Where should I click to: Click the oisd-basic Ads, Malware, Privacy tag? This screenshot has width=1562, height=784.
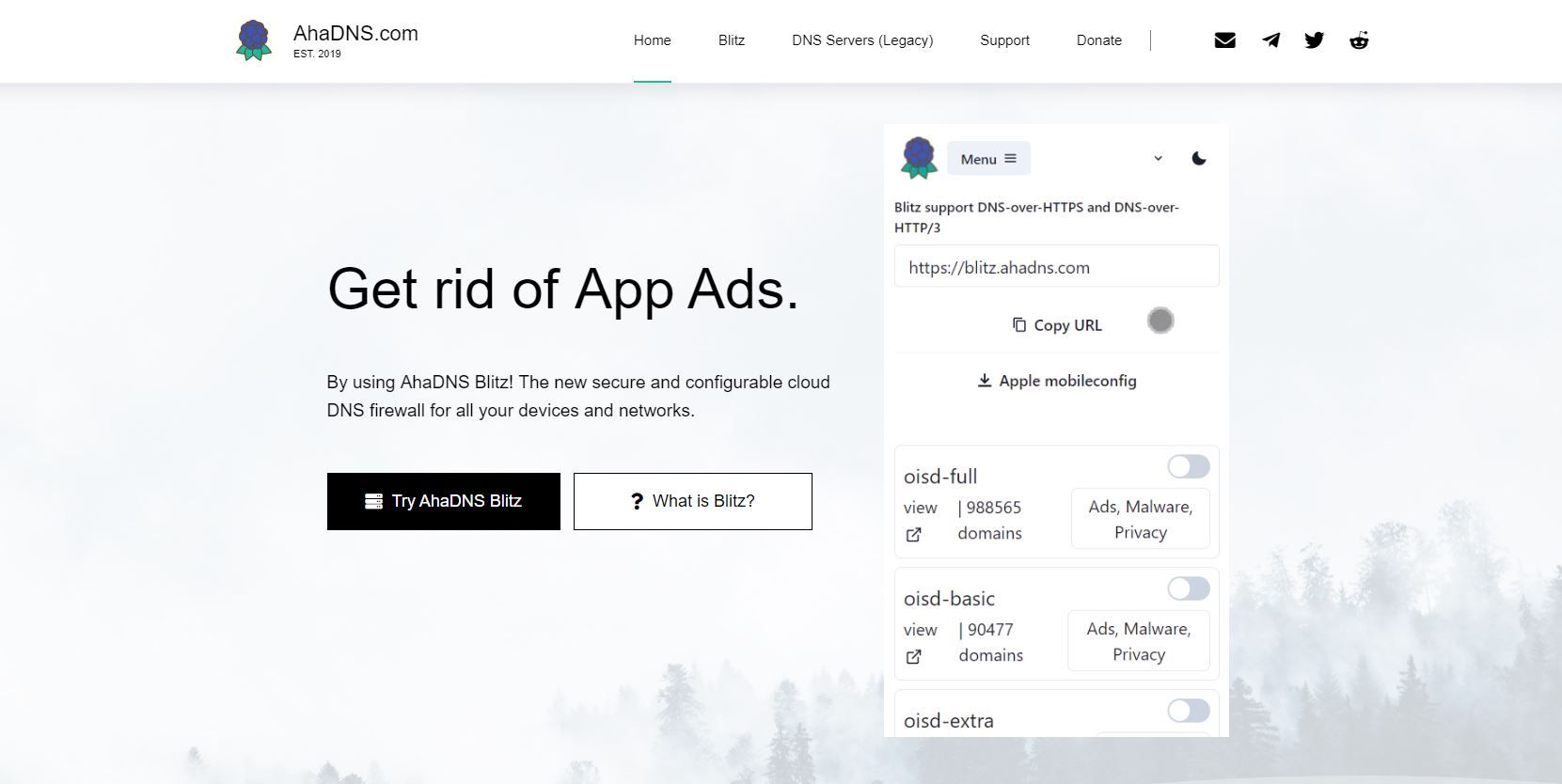[1139, 641]
